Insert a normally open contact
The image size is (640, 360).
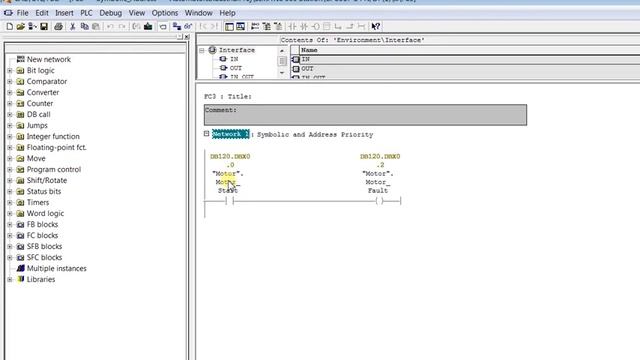click(292, 27)
